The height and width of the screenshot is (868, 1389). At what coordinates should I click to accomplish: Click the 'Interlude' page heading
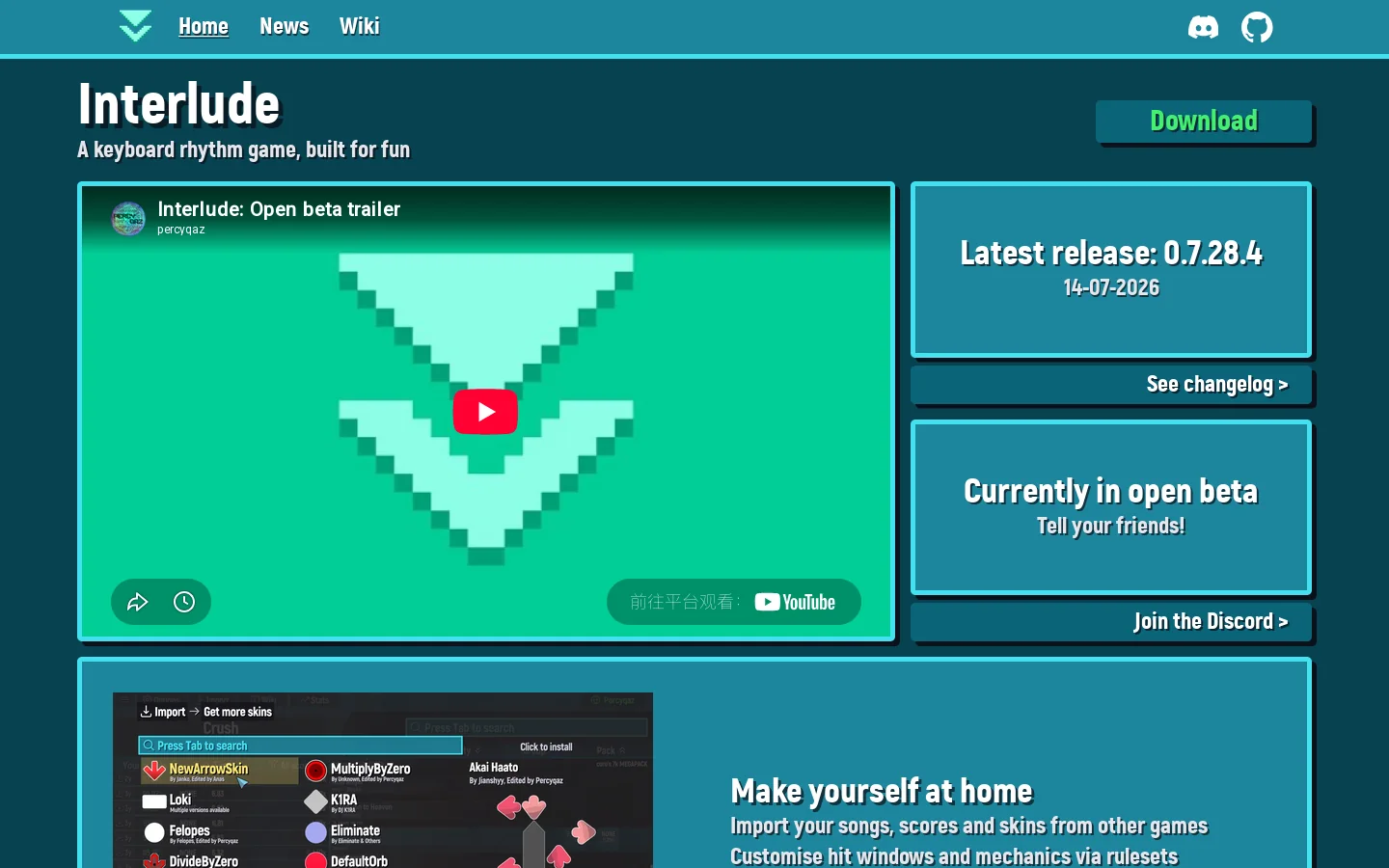(179, 104)
